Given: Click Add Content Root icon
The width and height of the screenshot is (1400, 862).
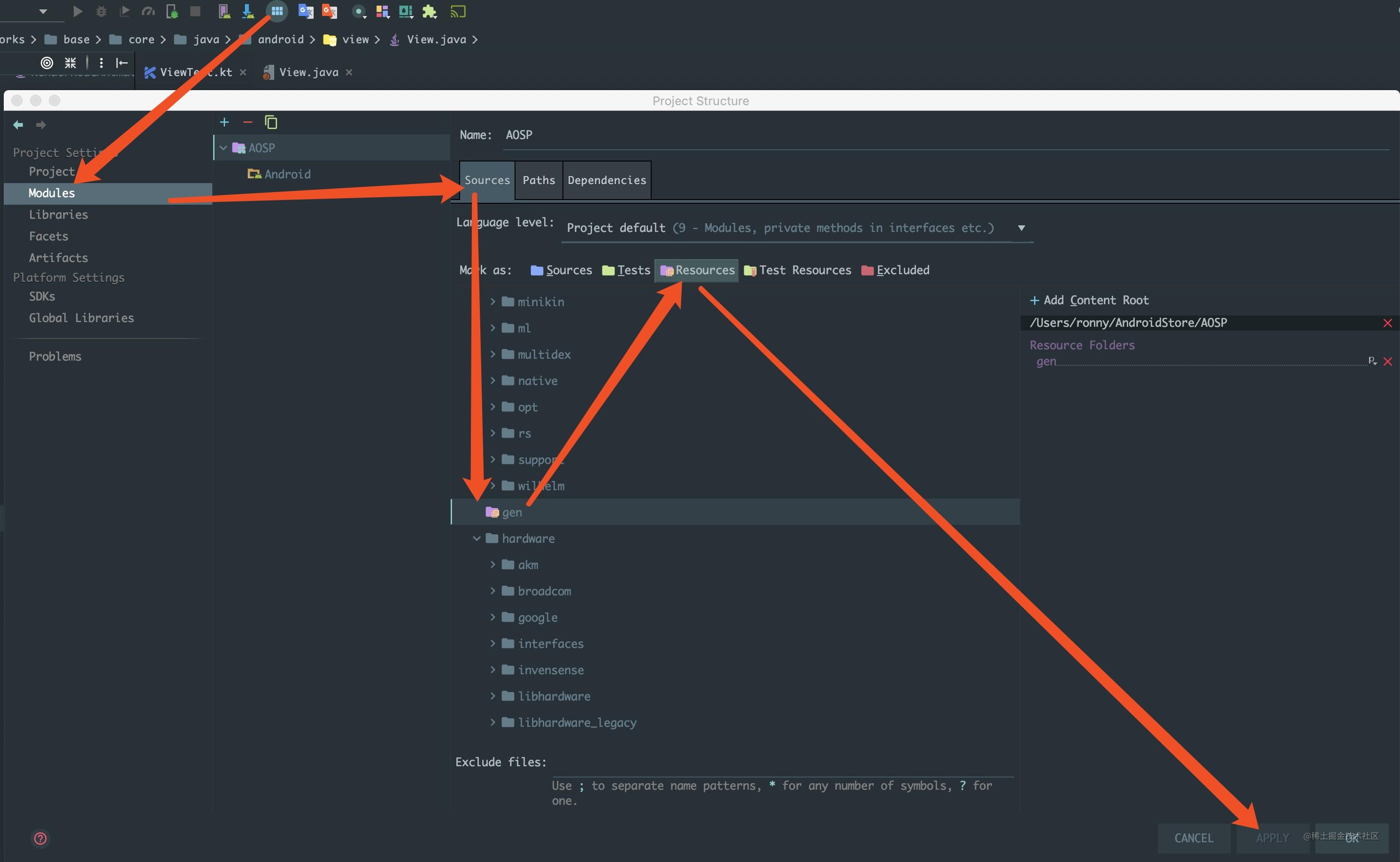Looking at the screenshot, I should [x=1034, y=300].
